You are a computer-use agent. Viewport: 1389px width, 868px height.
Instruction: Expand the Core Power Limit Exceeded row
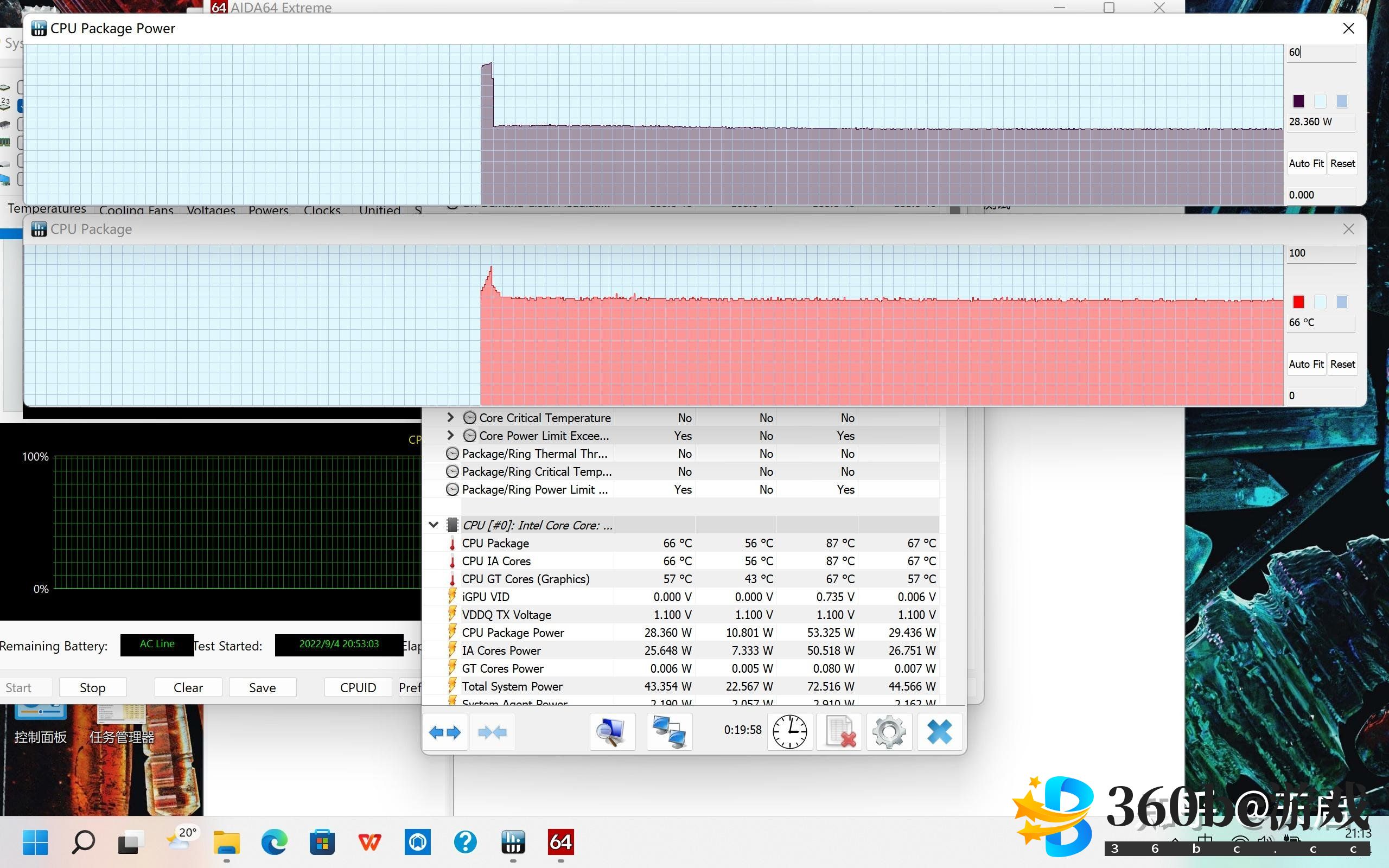pyautogui.click(x=450, y=435)
